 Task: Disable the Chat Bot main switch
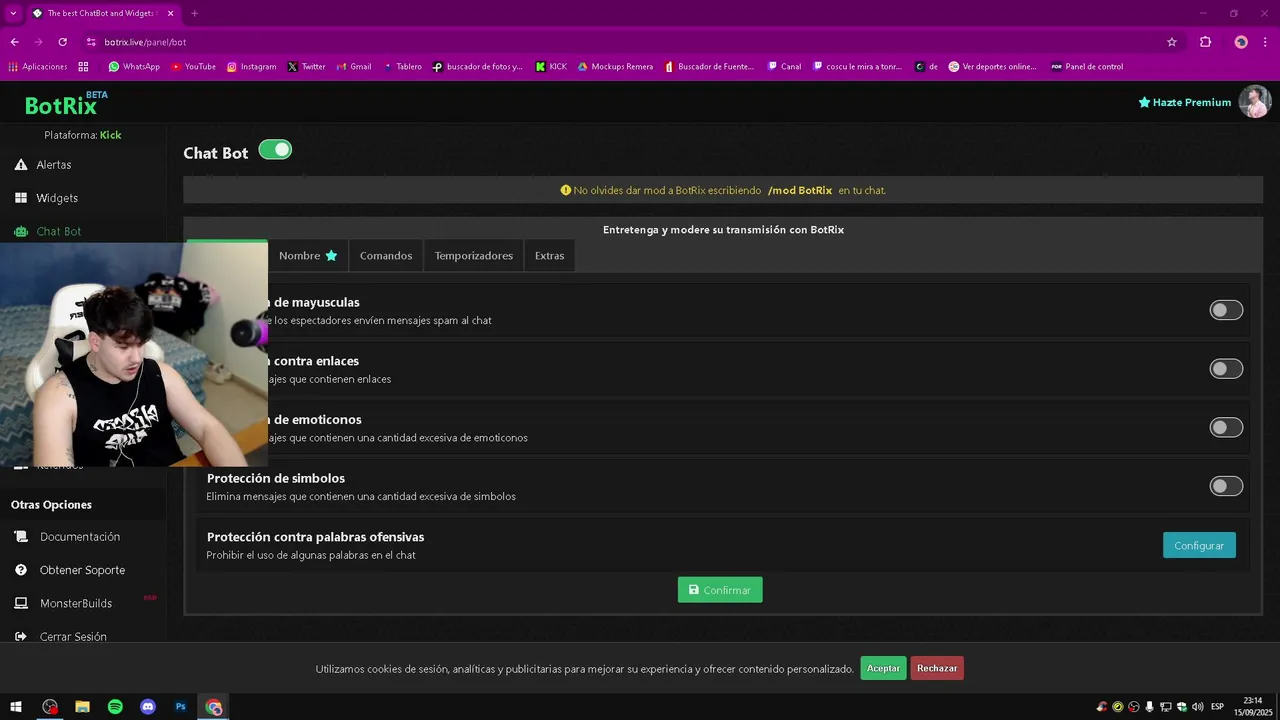275,150
